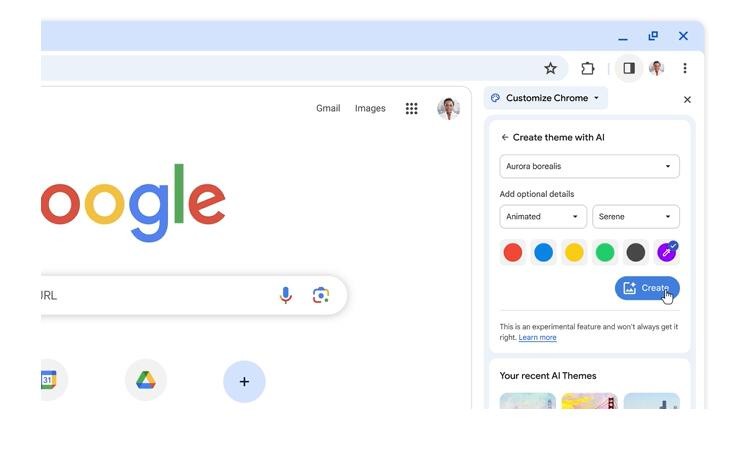The image size is (730, 468).
Task: Open the Google Calendar shortcut
Action: 48,380
